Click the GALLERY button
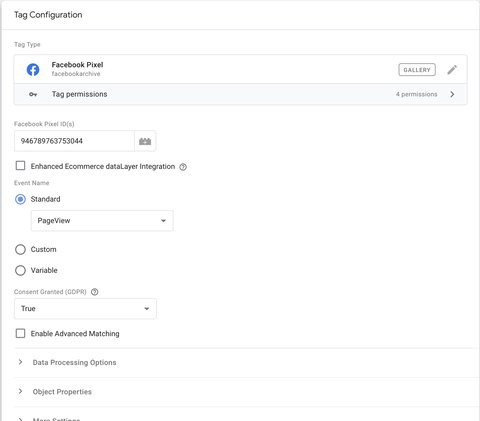The width and height of the screenshot is (480, 421). (x=417, y=70)
